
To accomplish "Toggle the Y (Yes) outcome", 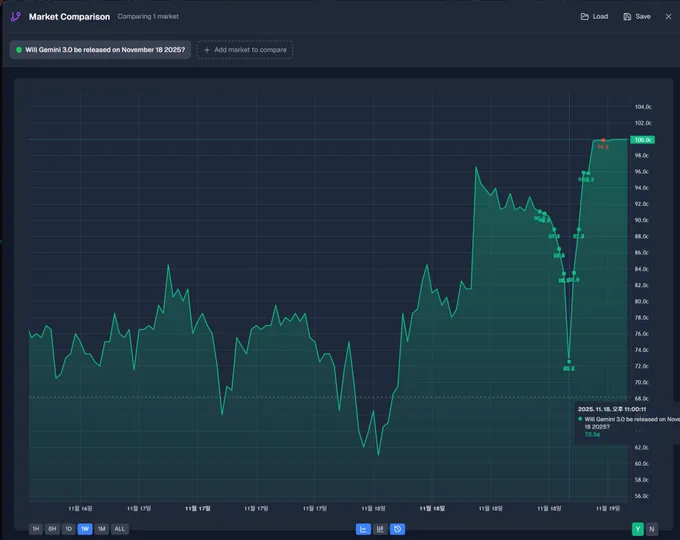I will coord(638,529).
